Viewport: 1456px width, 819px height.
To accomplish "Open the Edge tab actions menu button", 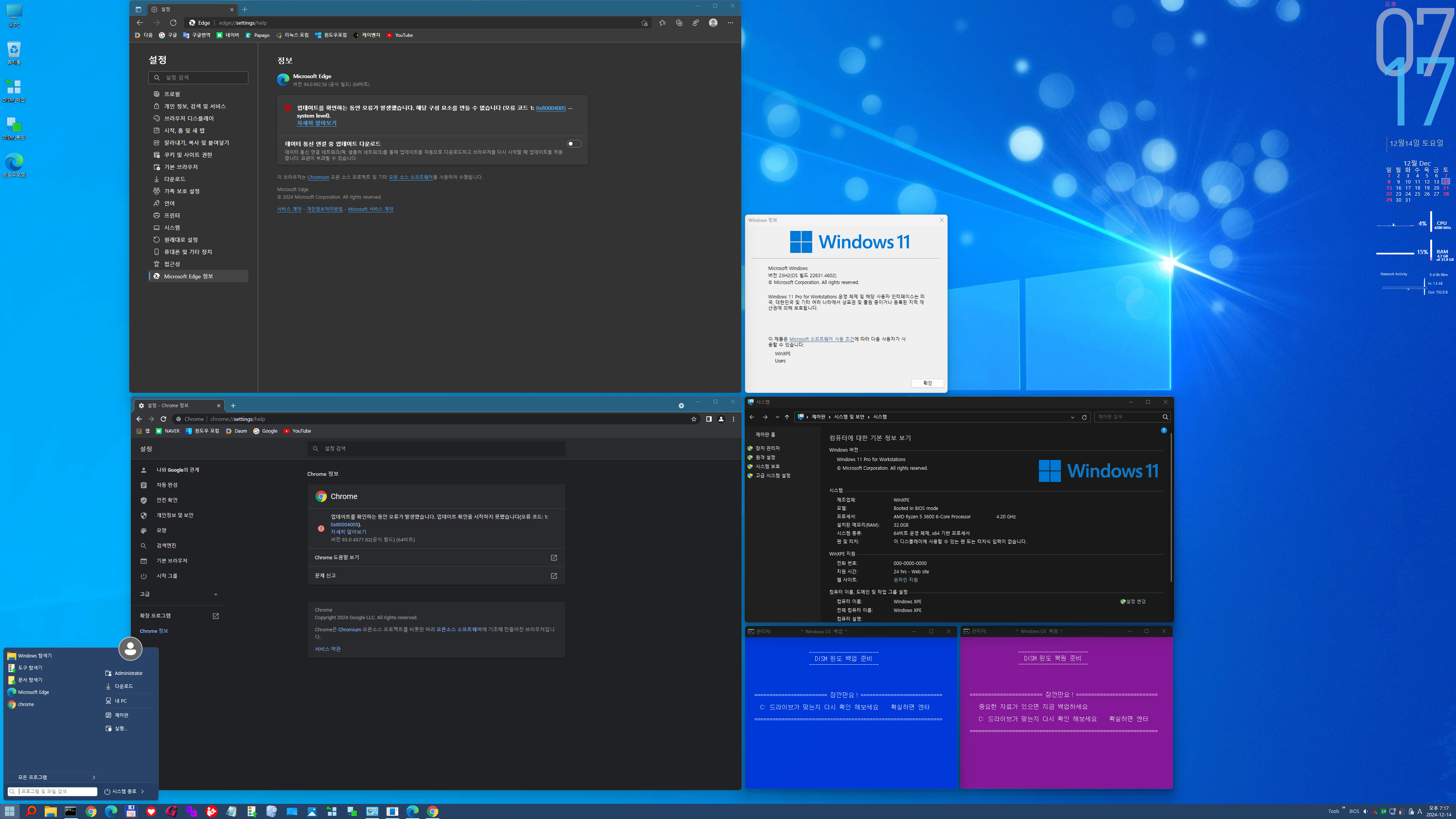I will pyautogui.click(x=138, y=9).
